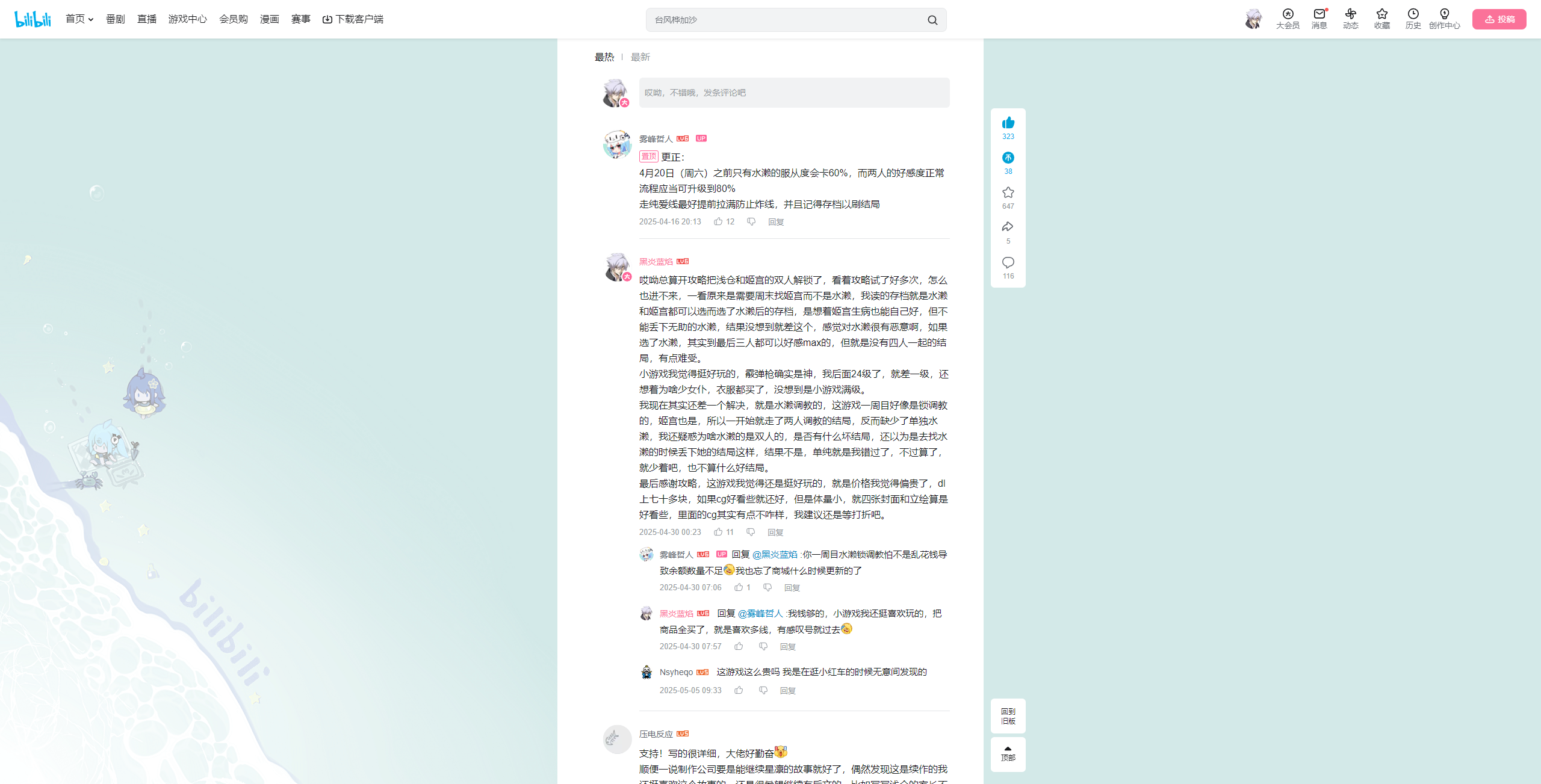The height and width of the screenshot is (784, 1541).
Task: Switch comments to 最热 sorting
Action: click(x=604, y=57)
